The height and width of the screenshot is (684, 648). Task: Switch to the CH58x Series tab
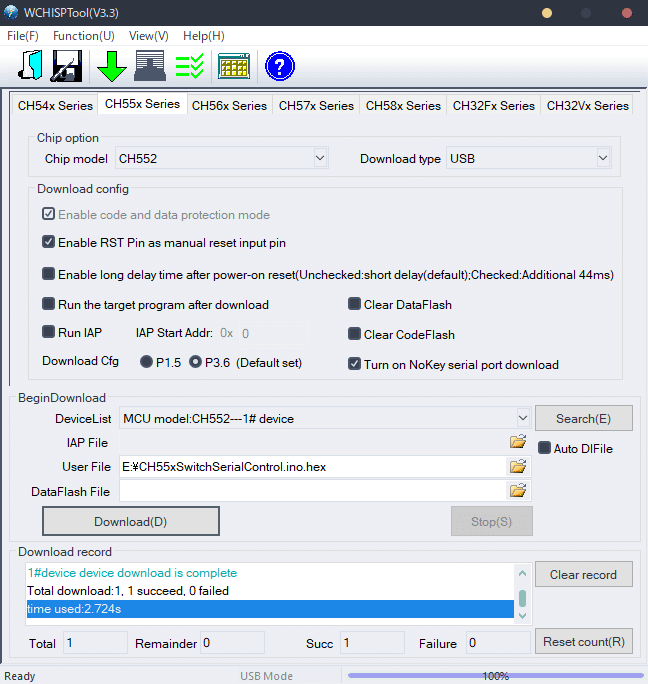pos(403,106)
